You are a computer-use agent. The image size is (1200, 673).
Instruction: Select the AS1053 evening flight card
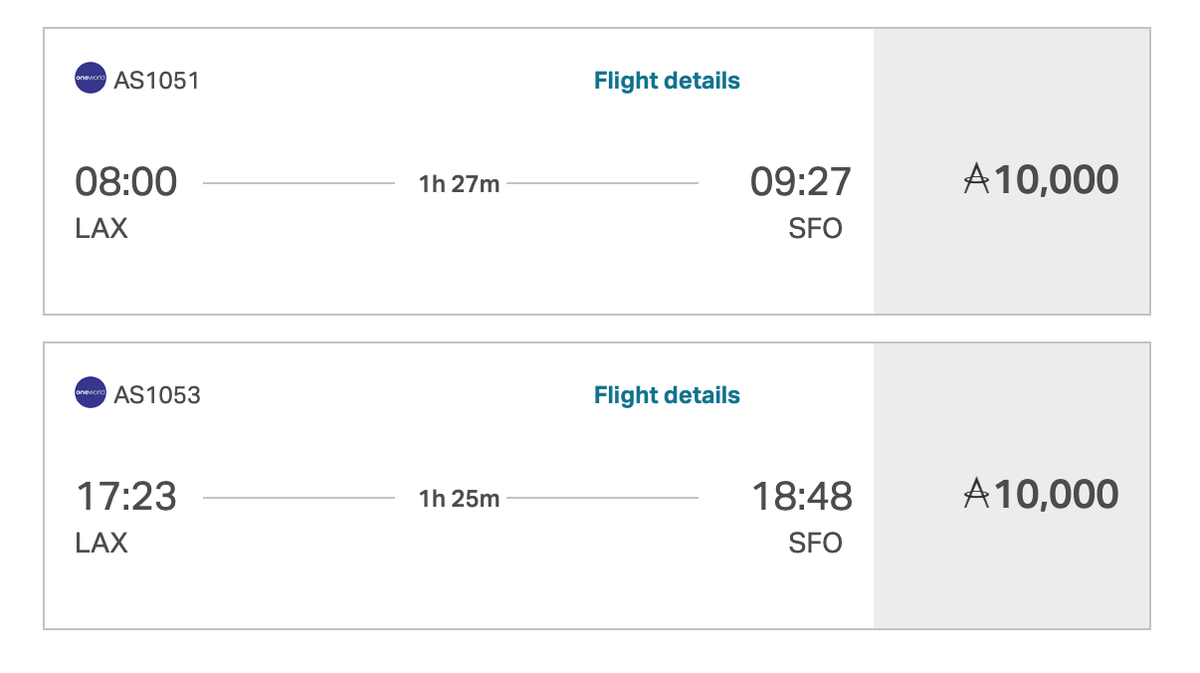[450, 485]
